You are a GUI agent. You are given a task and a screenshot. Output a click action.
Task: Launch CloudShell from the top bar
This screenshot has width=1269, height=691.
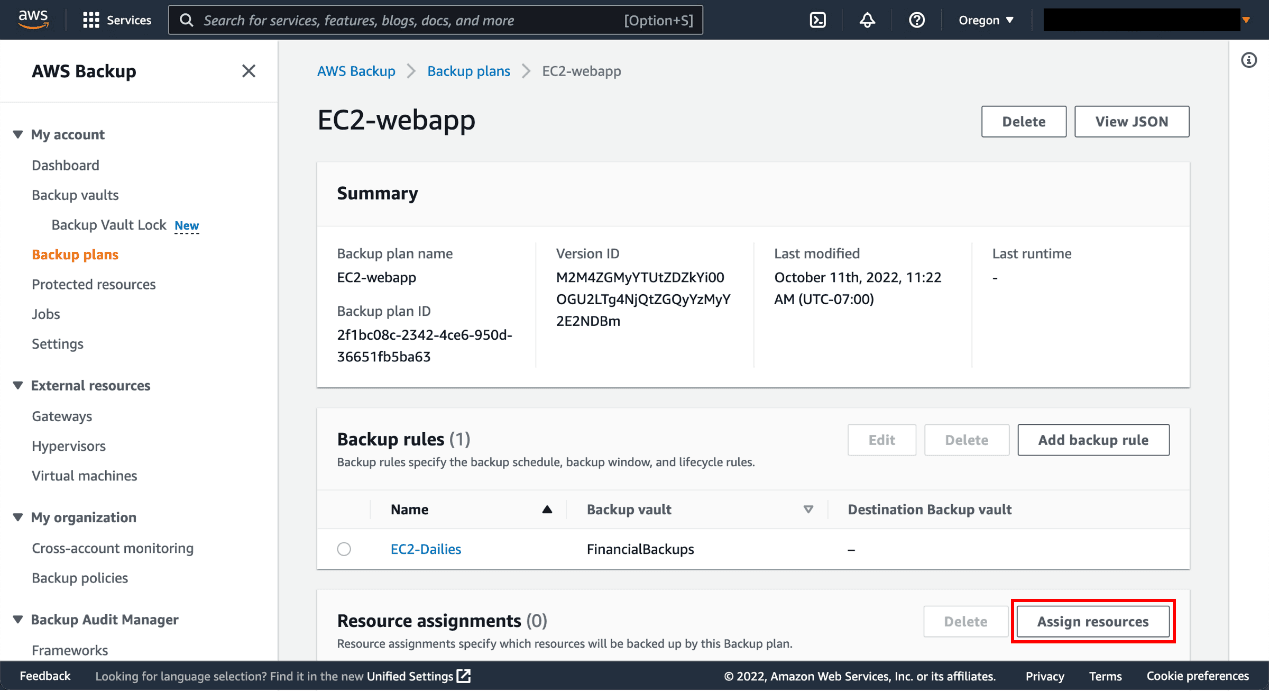818,19
